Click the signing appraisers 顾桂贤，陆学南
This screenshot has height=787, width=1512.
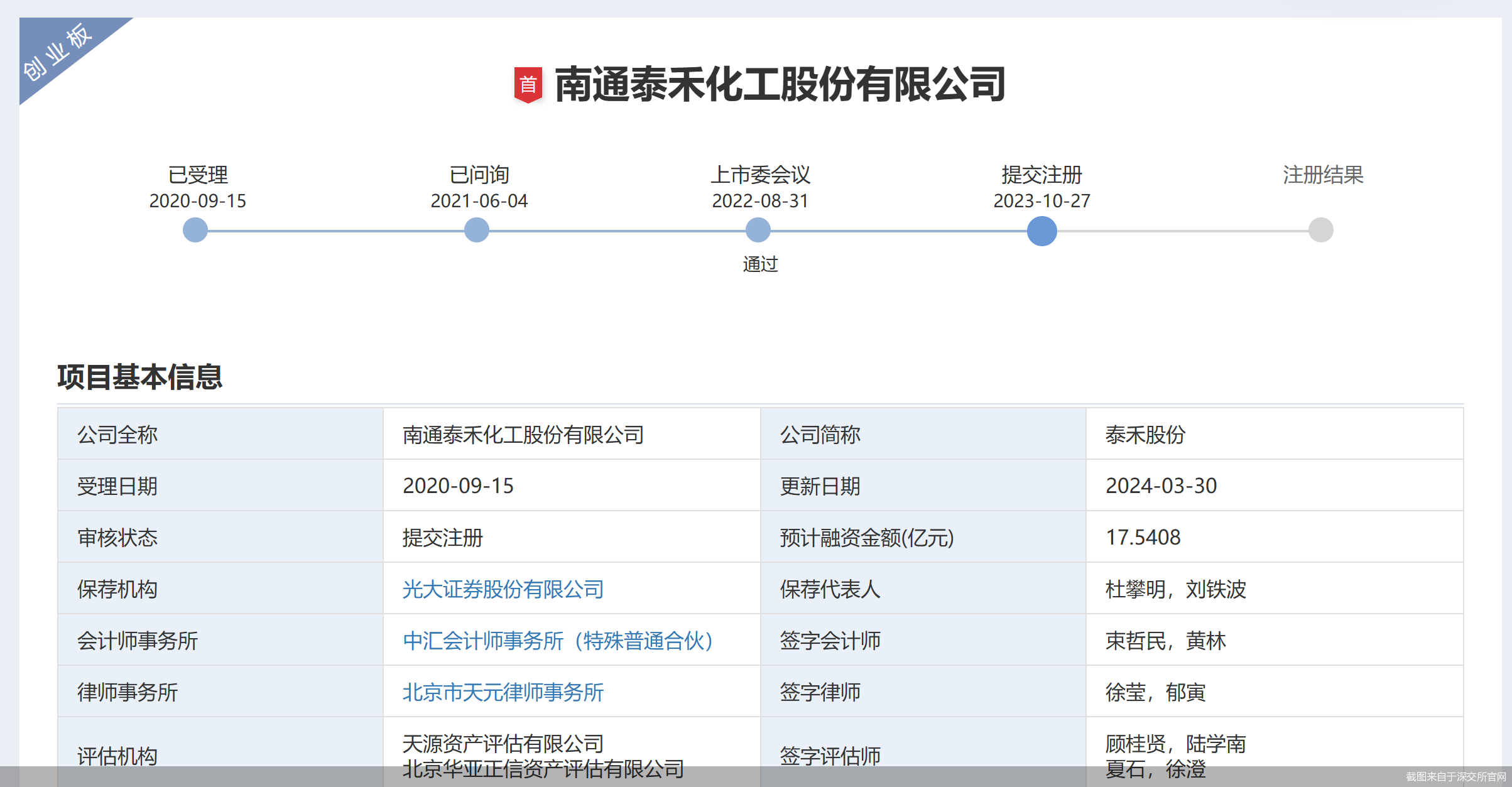(x=1176, y=744)
